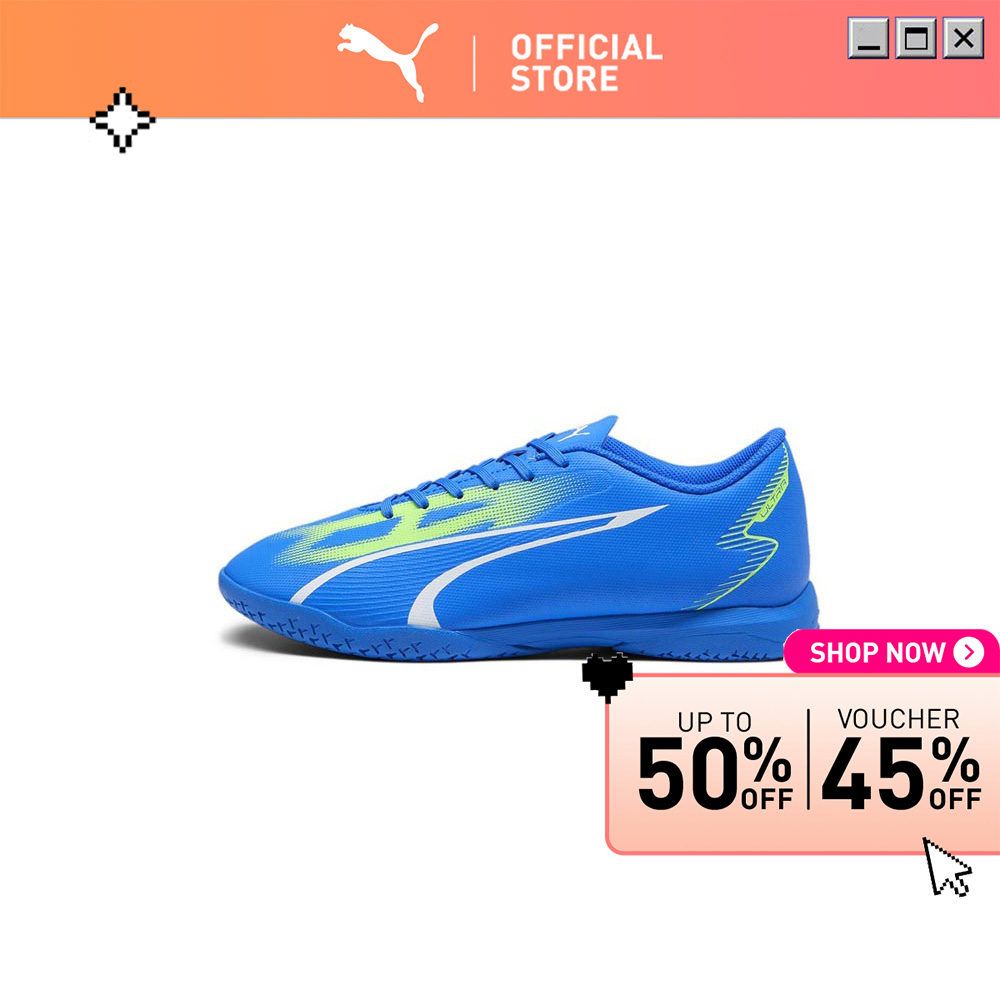Click the vertical divider between offers

click(x=808, y=759)
